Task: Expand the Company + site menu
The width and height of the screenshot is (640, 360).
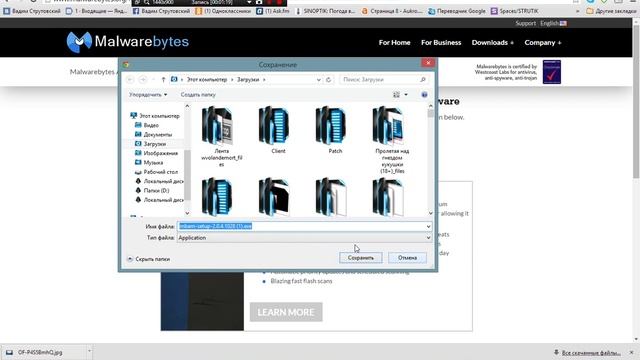Action: [x=542, y=42]
